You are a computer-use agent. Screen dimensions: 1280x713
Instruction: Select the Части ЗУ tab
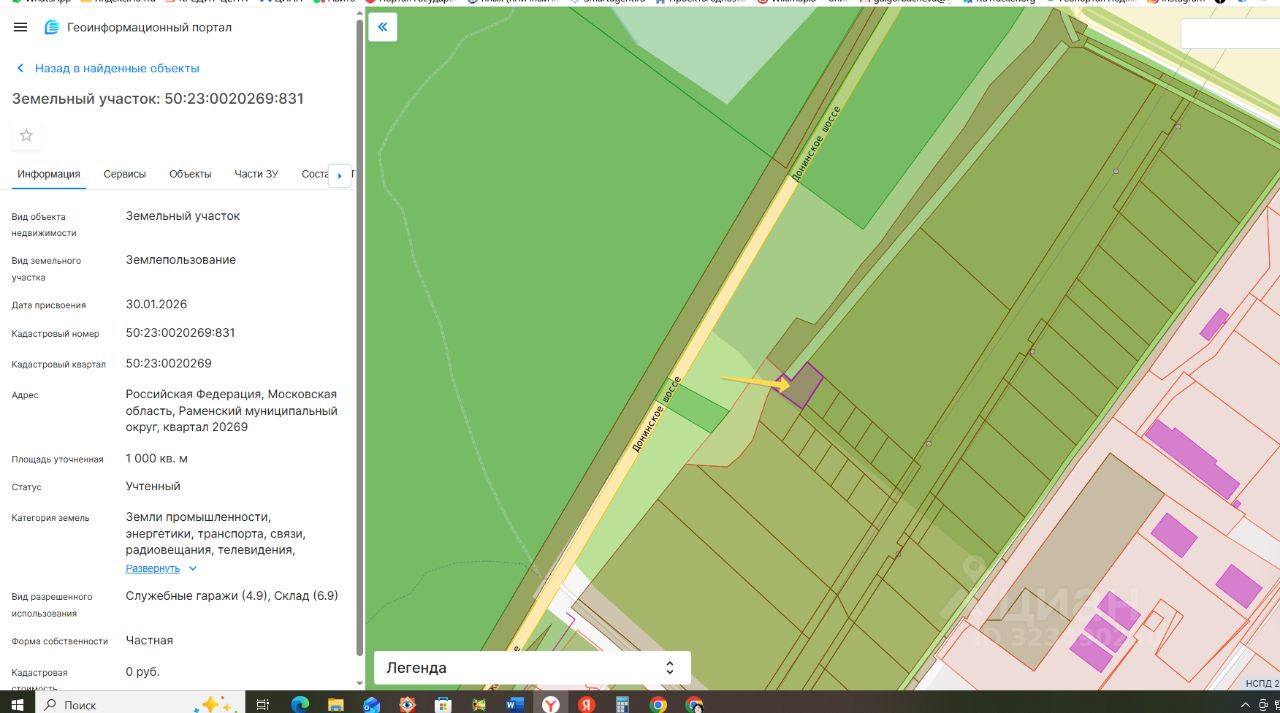[256, 174]
